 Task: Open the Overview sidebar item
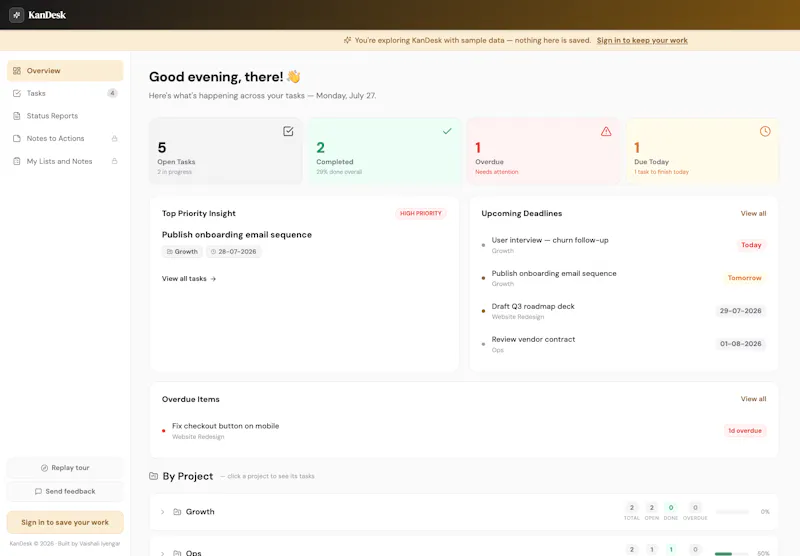pyautogui.click(x=65, y=71)
